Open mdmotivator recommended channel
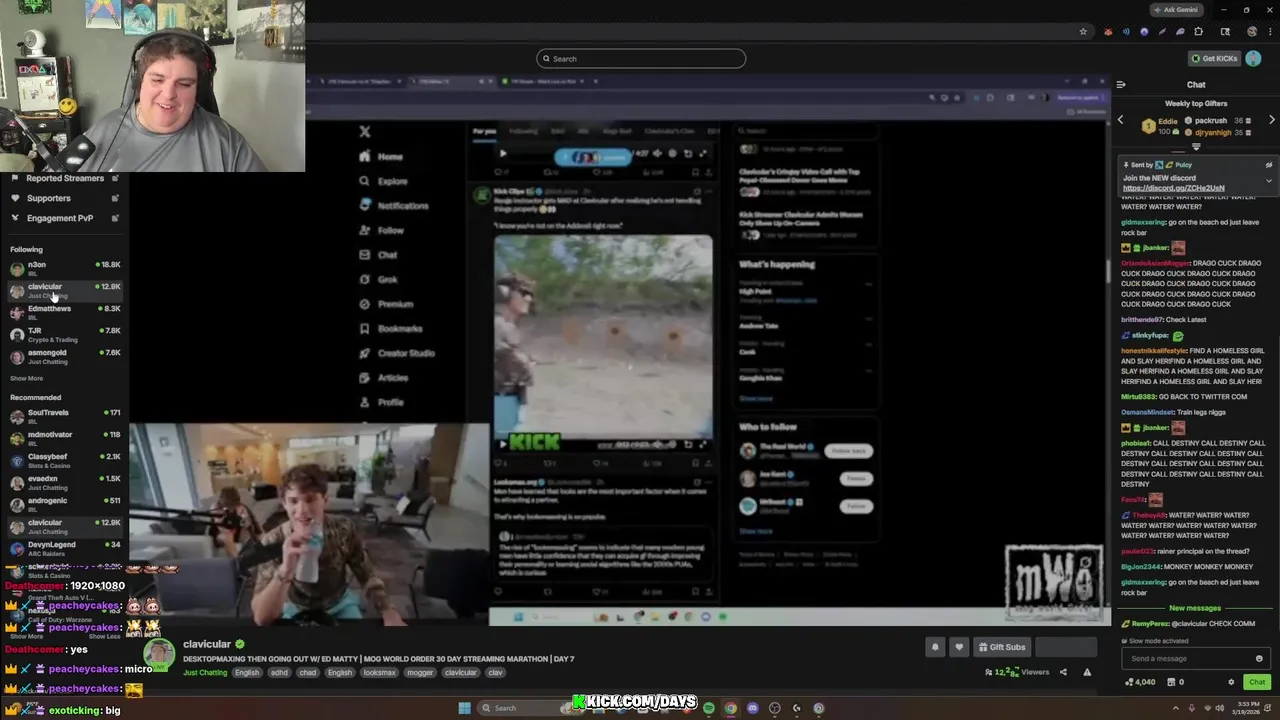1280x720 pixels. 64,438
